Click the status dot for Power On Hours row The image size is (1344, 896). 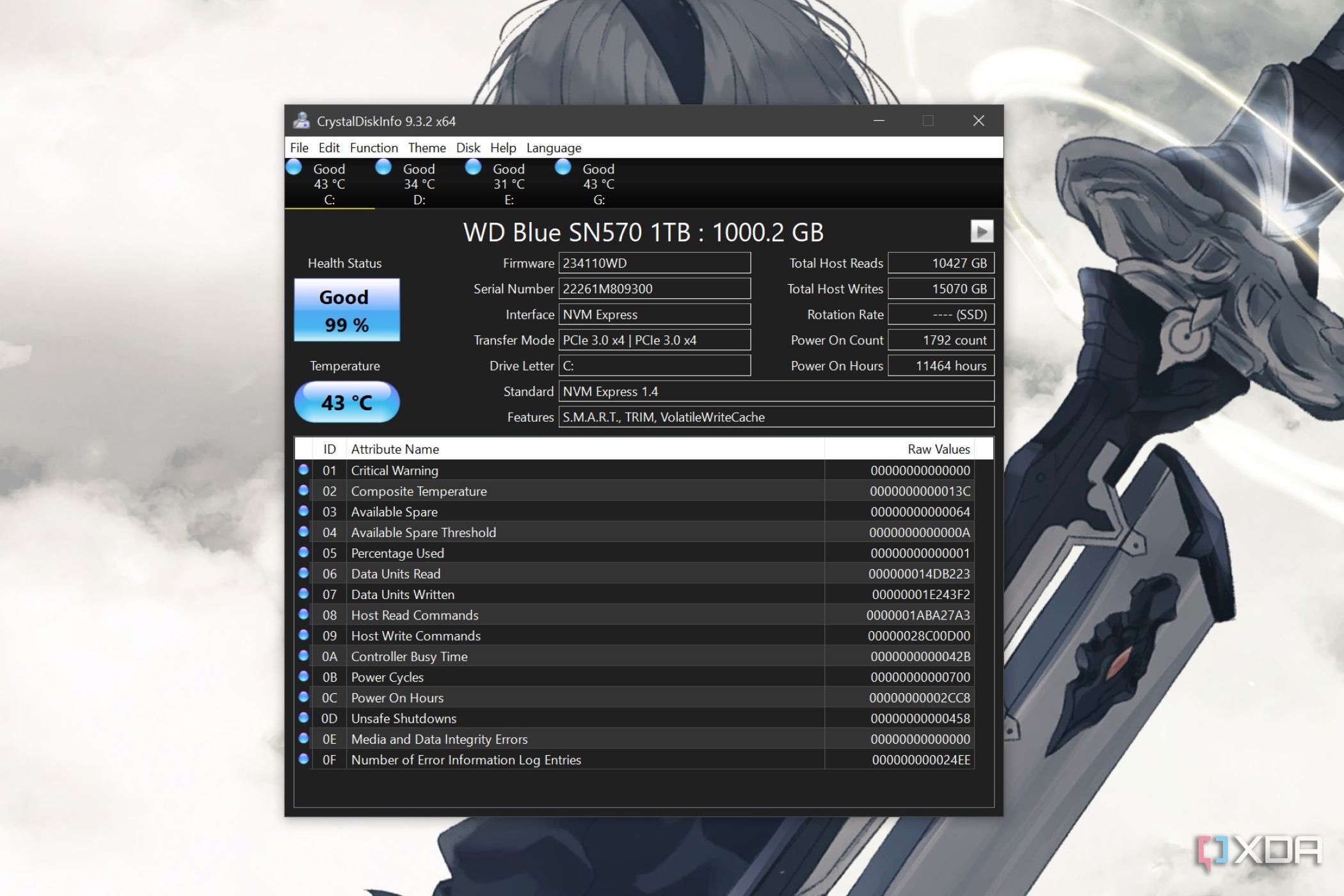pyautogui.click(x=303, y=697)
